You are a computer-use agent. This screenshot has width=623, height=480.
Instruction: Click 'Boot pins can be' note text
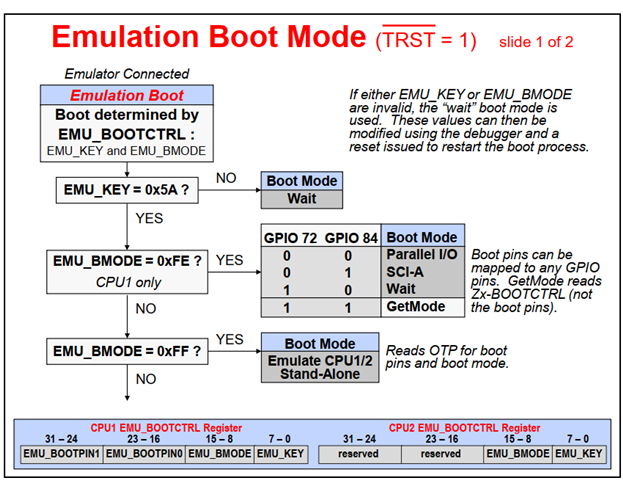[x=521, y=254]
